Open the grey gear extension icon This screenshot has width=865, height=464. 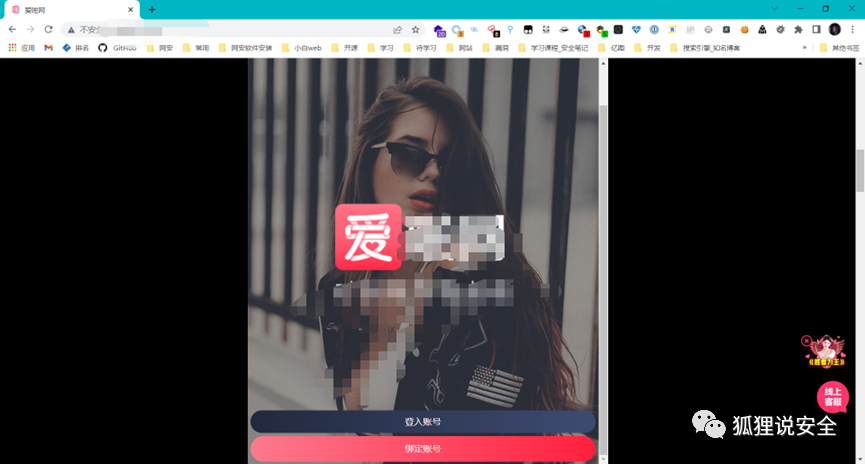(780, 30)
